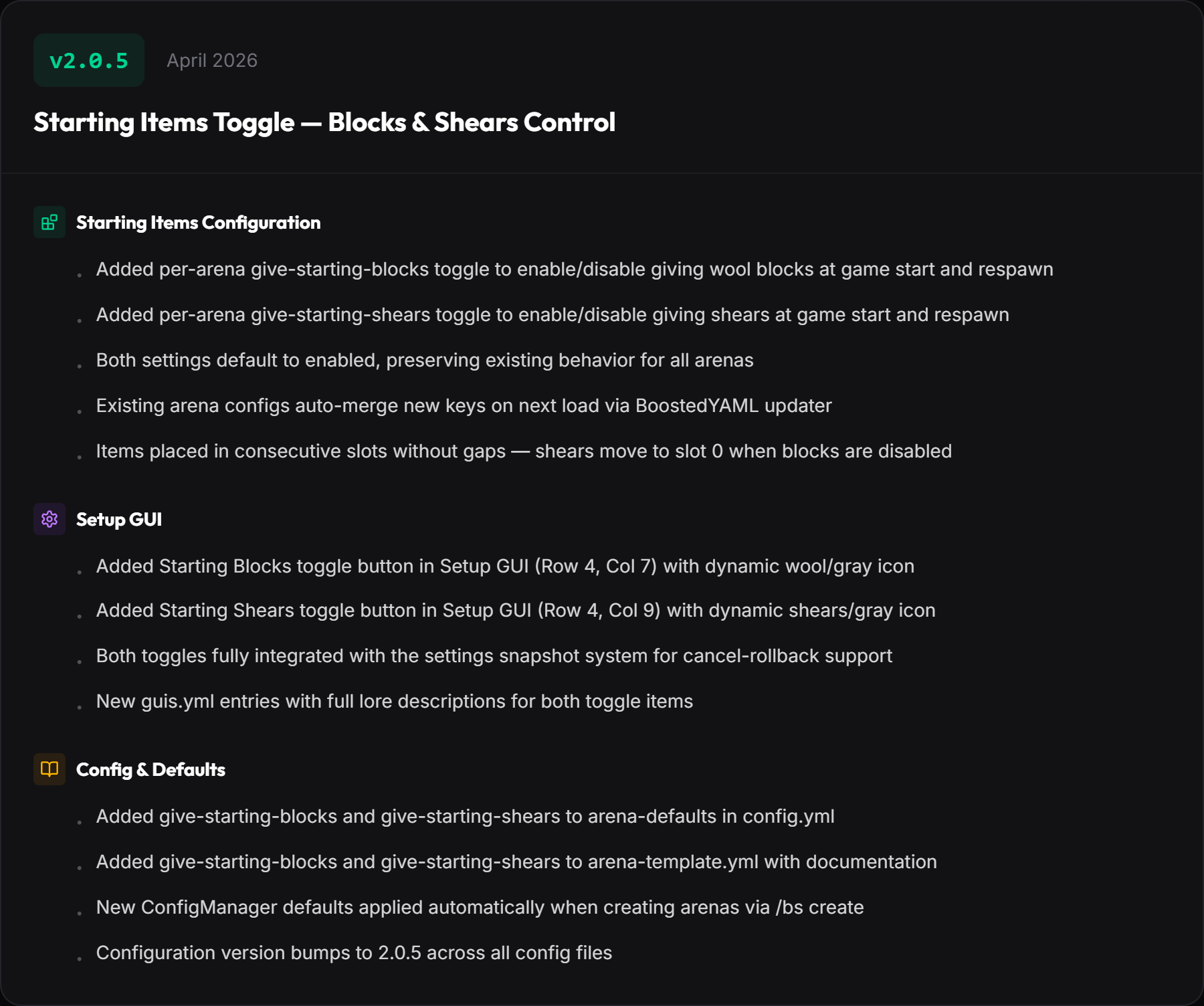Image resolution: width=1204 pixels, height=1006 pixels.
Task: Select the Starting Items Configuration section heading
Action: (x=198, y=223)
